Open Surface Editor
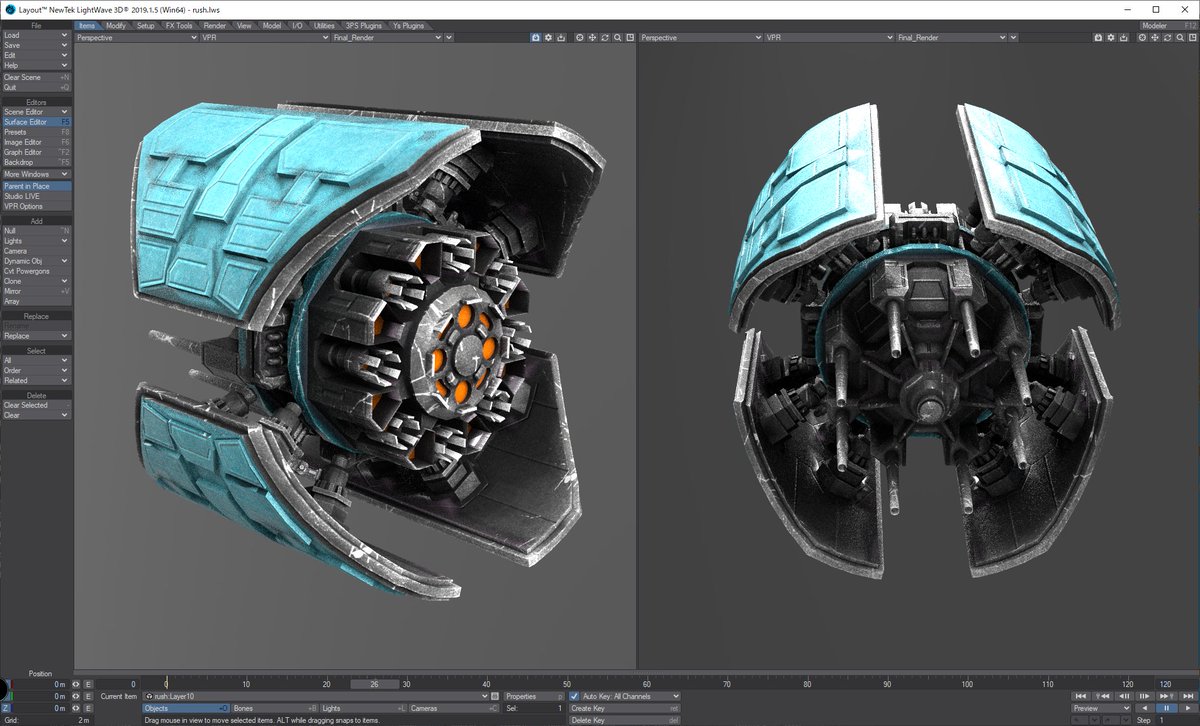Screen dimensions: 1200x726 point(36,122)
